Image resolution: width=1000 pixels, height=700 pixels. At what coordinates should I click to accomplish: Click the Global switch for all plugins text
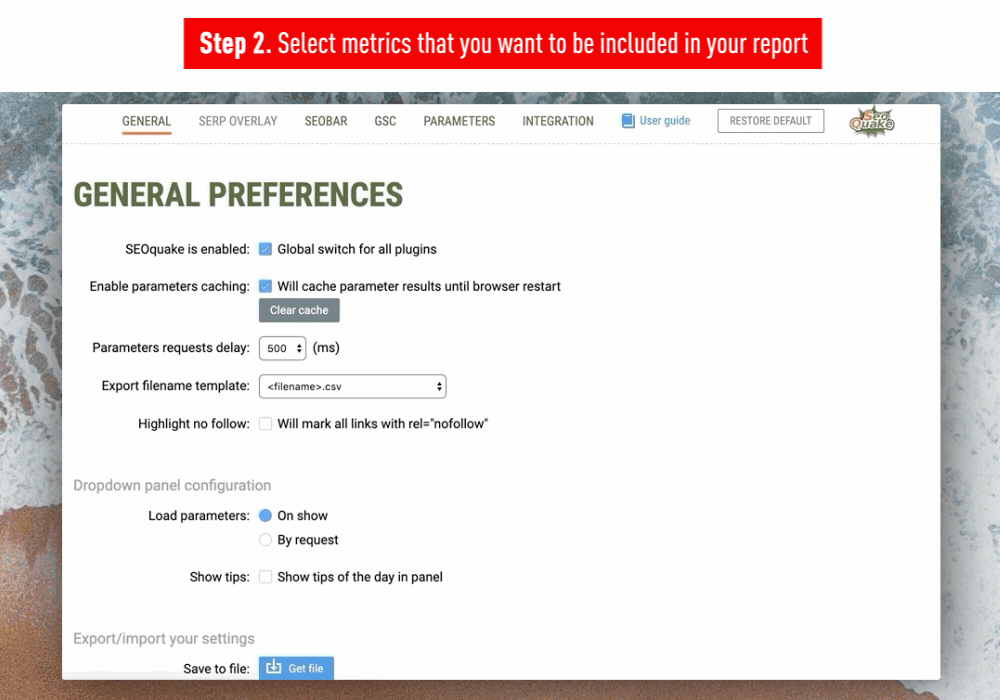click(x=357, y=249)
